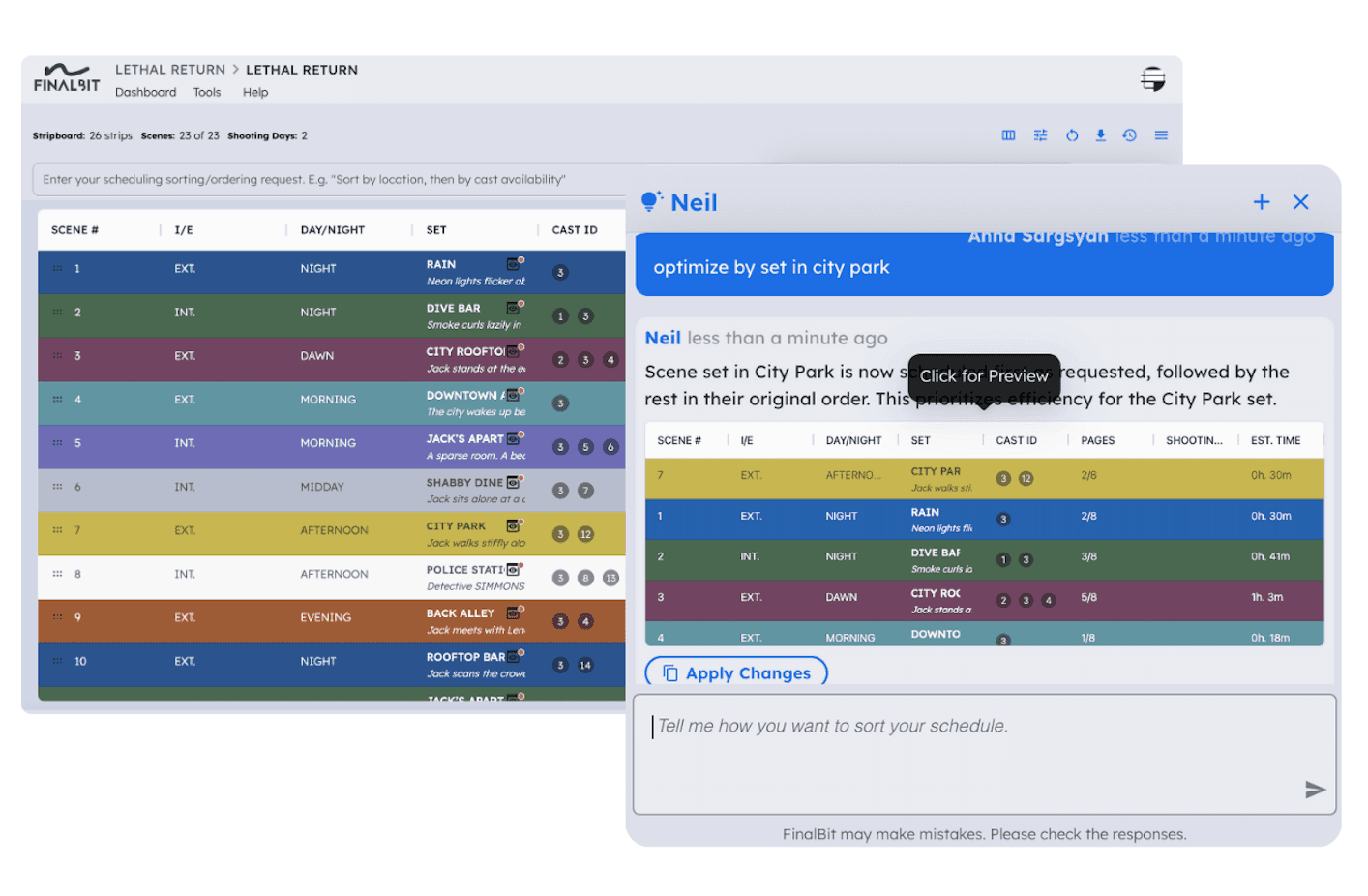Screen dimensions: 1368x896
Task: Click the FinalBit logo
Action: tap(66, 77)
